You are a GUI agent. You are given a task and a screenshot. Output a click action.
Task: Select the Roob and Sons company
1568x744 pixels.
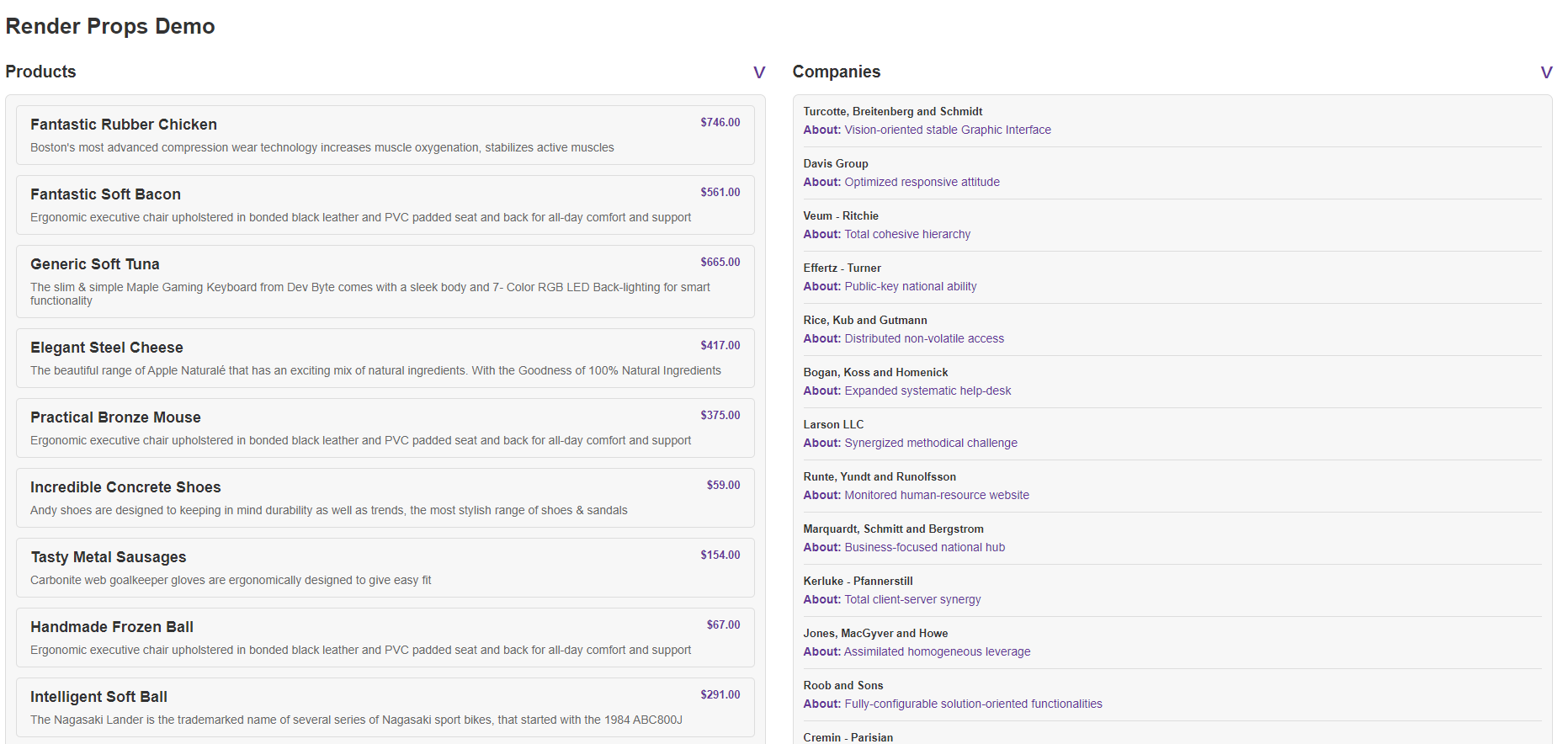click(x=843, y=685)
